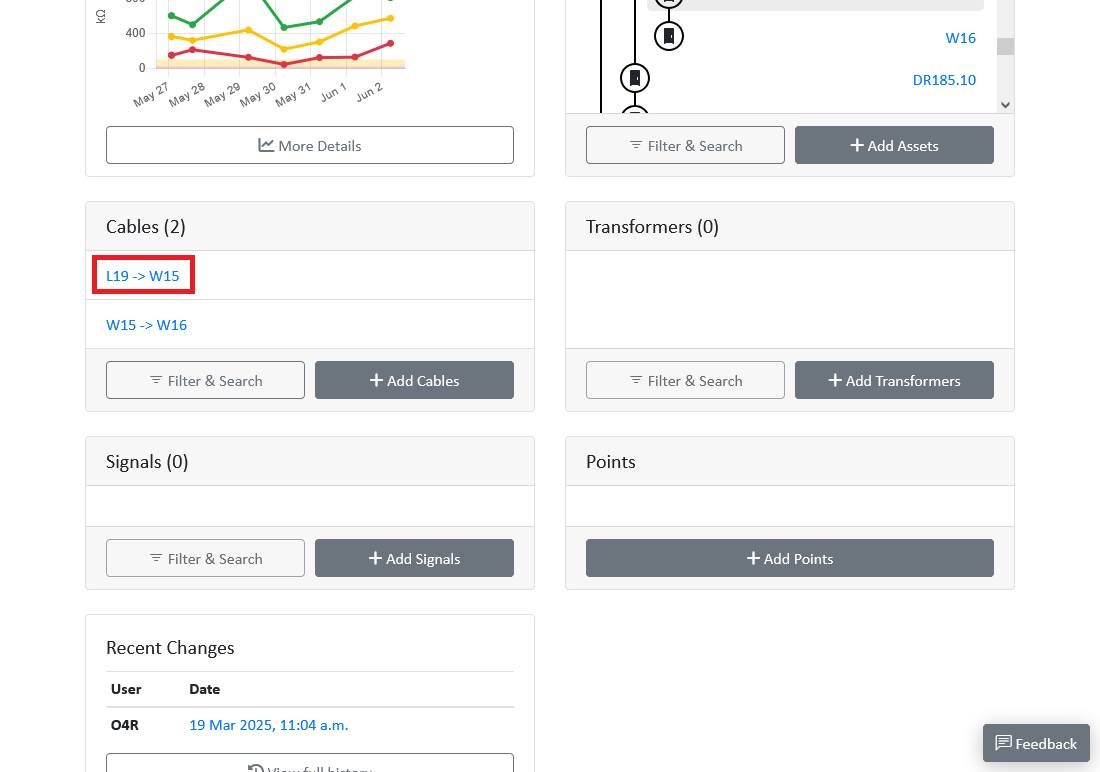The width and height of the screenshot is (1100, 772).
Task: Click the Add Transformers button
Action: click(894, 380)
